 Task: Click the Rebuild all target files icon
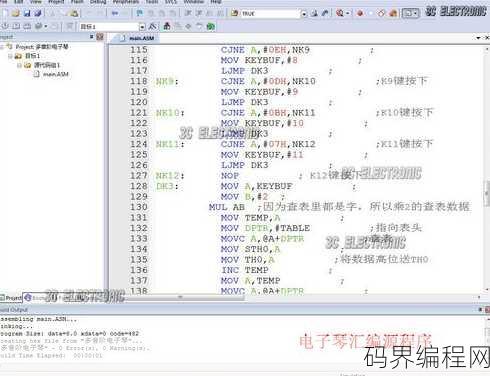(x=27, y=26)
